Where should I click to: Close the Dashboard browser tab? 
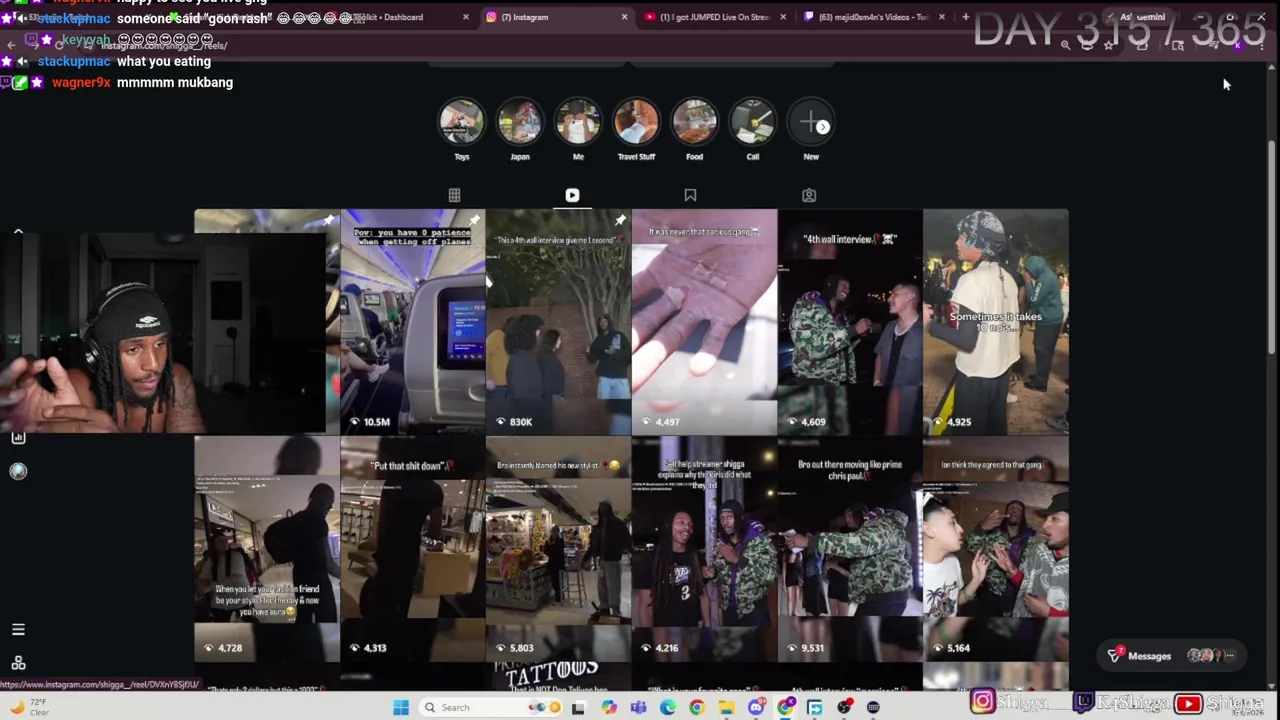(x=465, y=17)
